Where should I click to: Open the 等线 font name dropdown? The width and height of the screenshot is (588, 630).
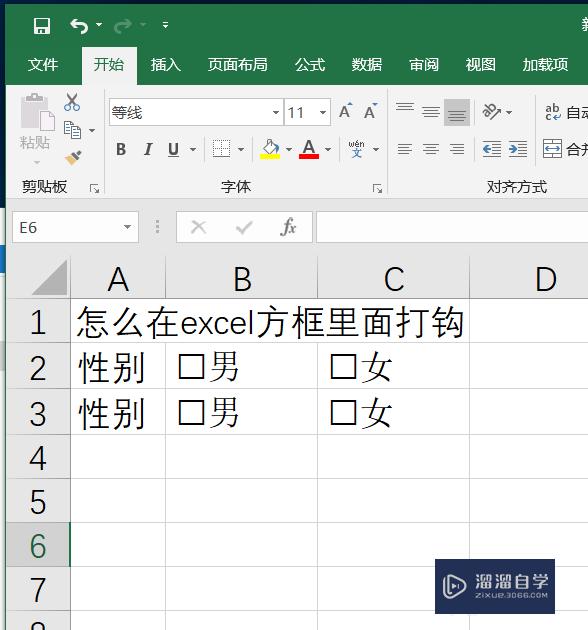click(x=276, y=112)
